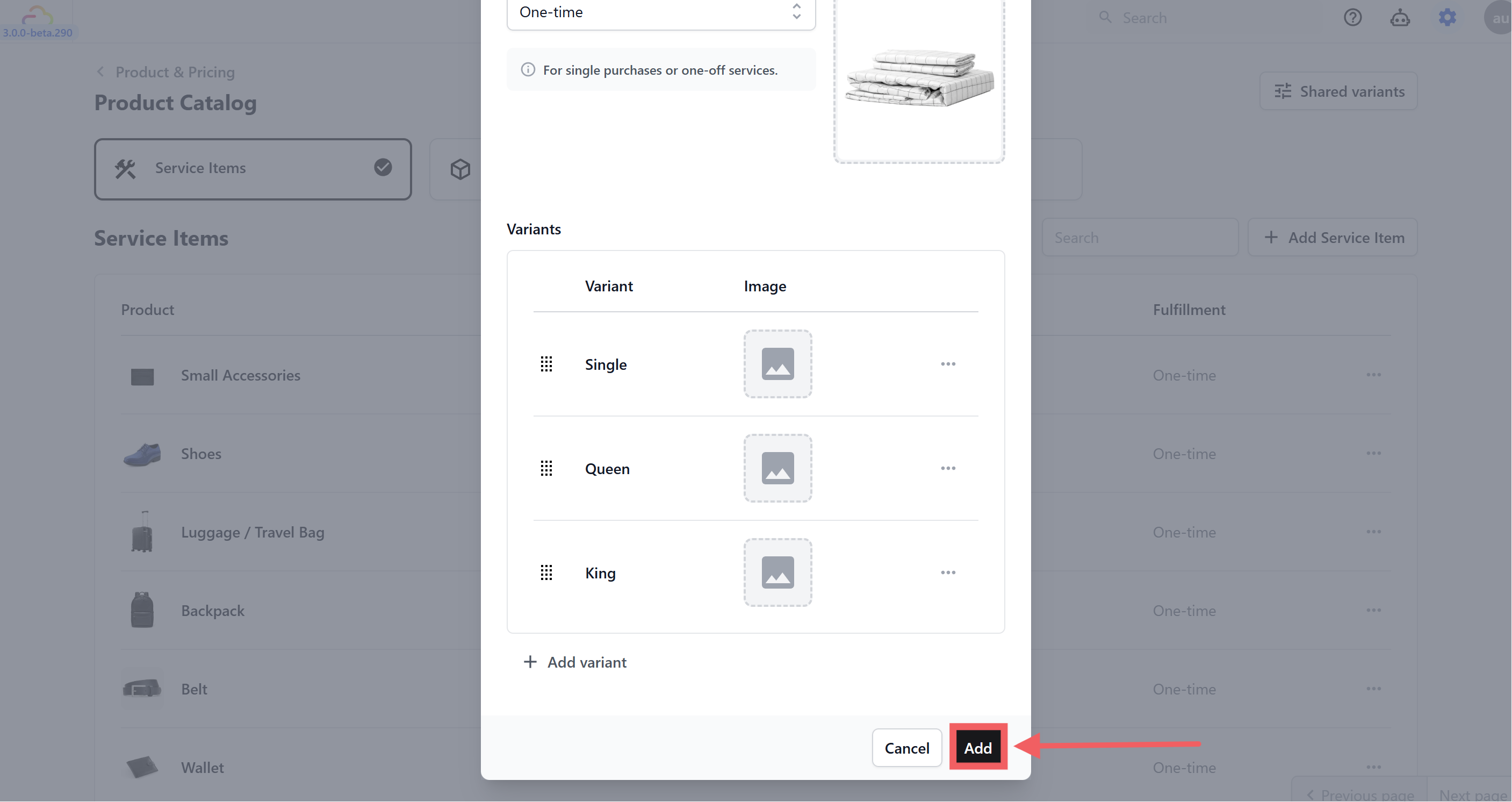The image size is (1512, 802).
Task: Upload image for the Queen variant
Action: point(777,469)
